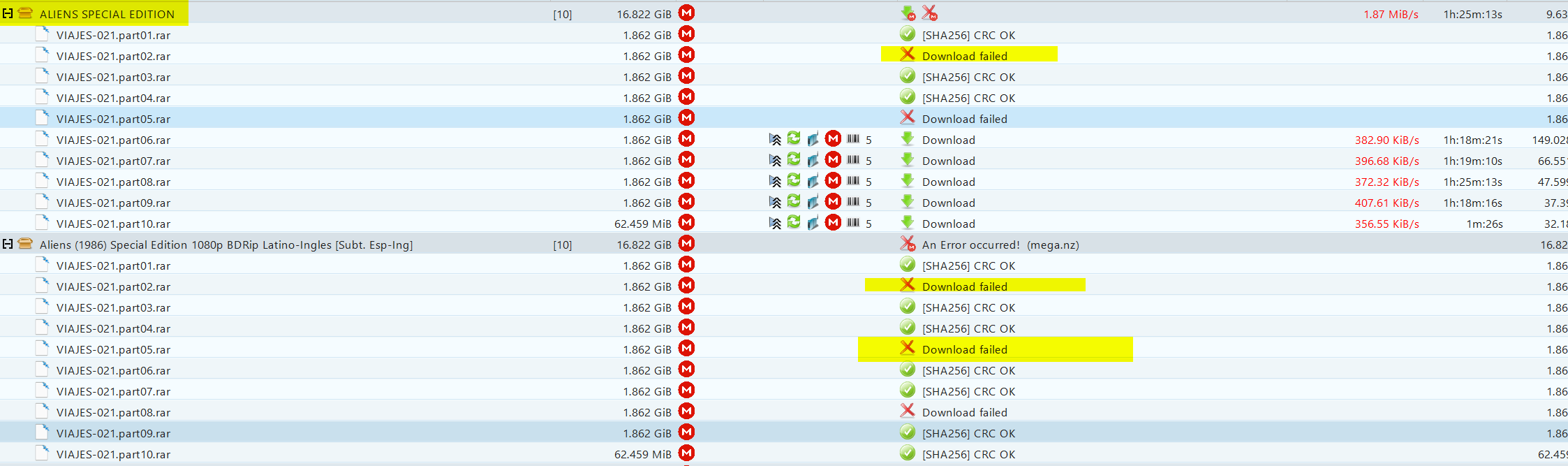Click error icon beside "An Error occurred!" status
The image size is (1568, 466).
click(x=908, y=244)
